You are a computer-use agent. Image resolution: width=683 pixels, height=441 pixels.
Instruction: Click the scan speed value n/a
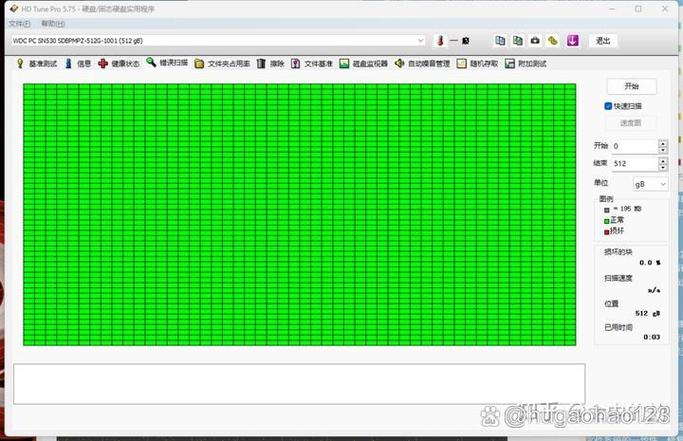[654, 290]
